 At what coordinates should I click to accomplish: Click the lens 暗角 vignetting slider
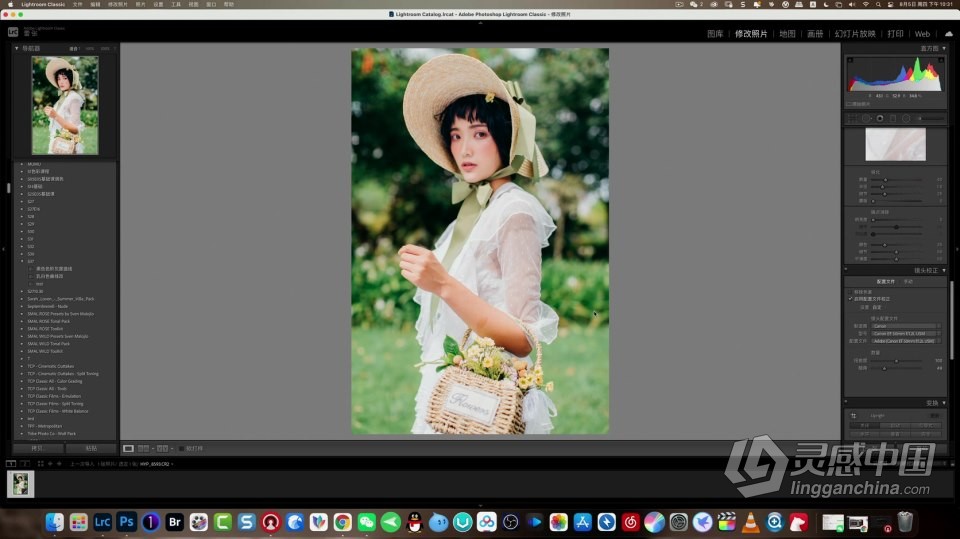click(x=896, y=368)
